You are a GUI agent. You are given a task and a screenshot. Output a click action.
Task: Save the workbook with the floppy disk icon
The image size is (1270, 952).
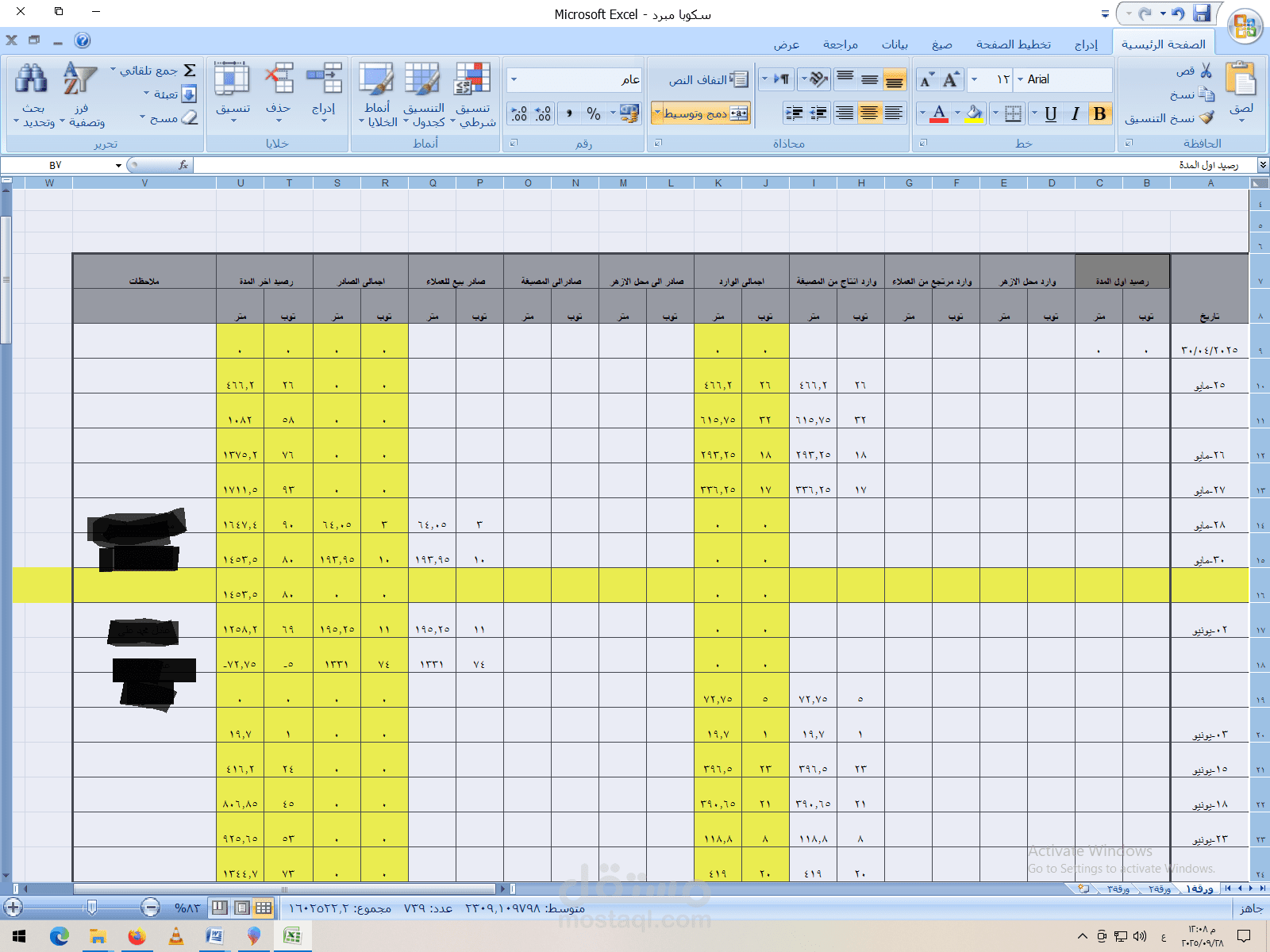[1203, 13]
